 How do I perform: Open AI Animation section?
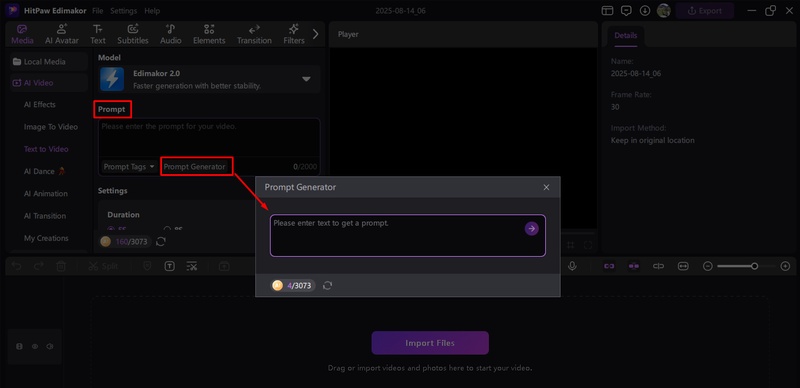click(x=46, y=193)
